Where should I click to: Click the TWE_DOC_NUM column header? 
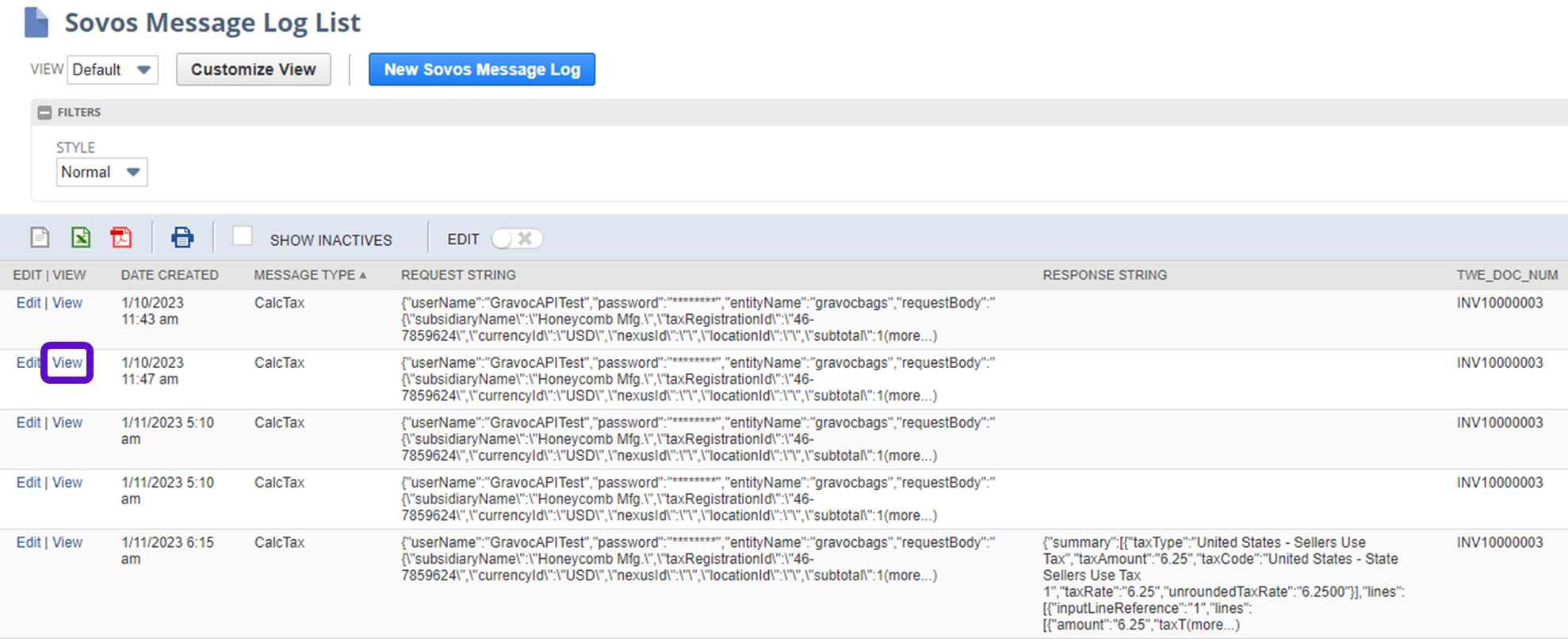[x=1506, y=275]
